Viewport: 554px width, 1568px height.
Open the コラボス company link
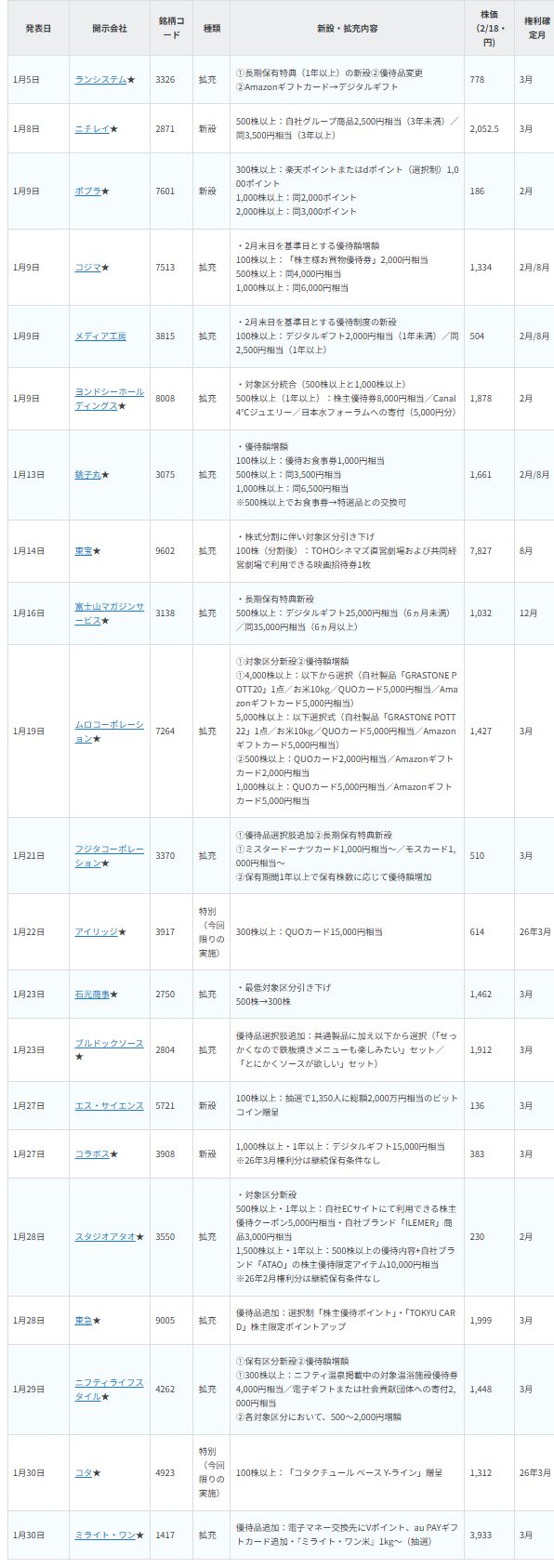coord(92,1154)
